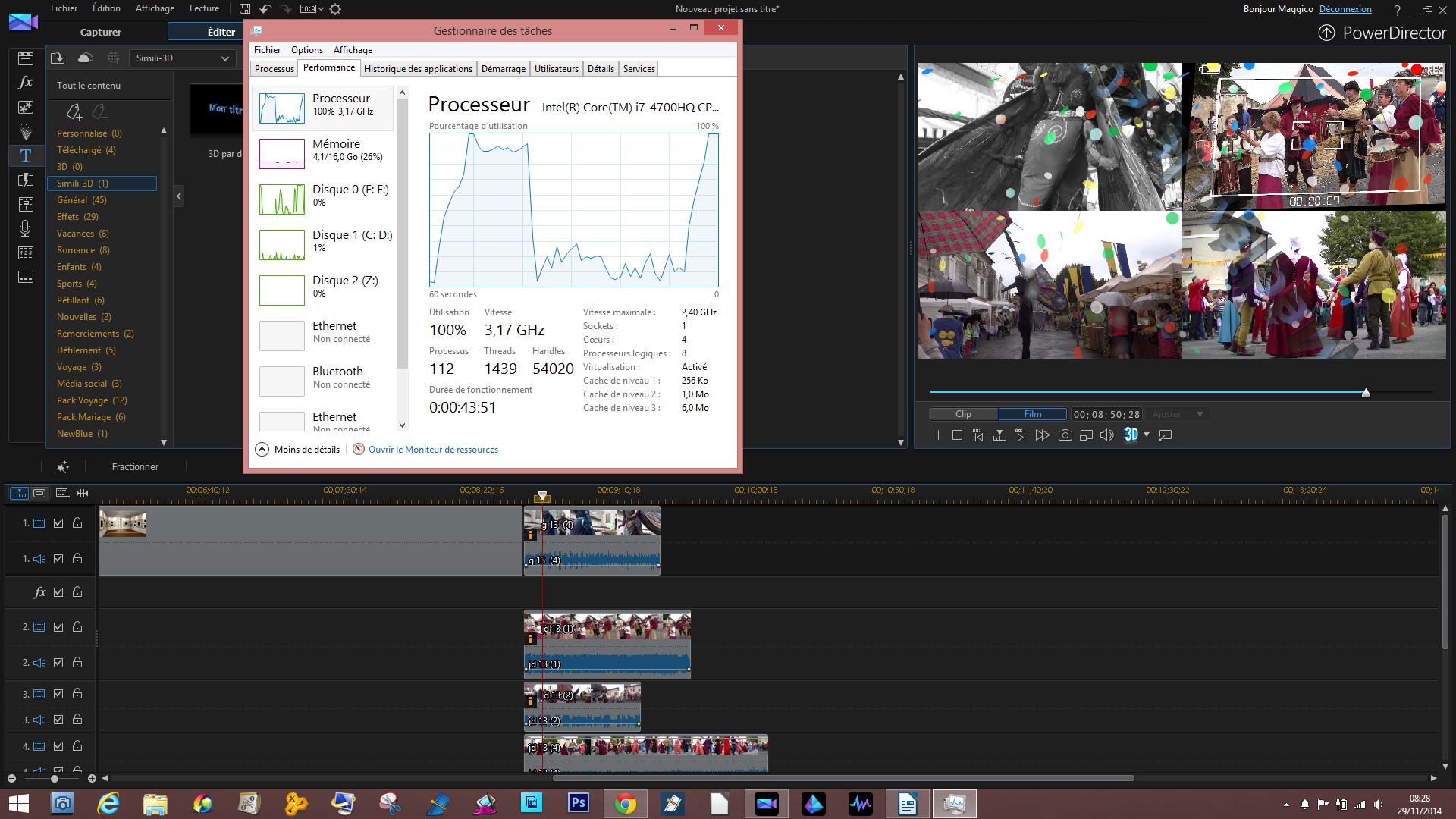Click Ouvrir le Moniteur de ressources link
The width and height of the screenshot is (1456, 819).
pos(433,450)
